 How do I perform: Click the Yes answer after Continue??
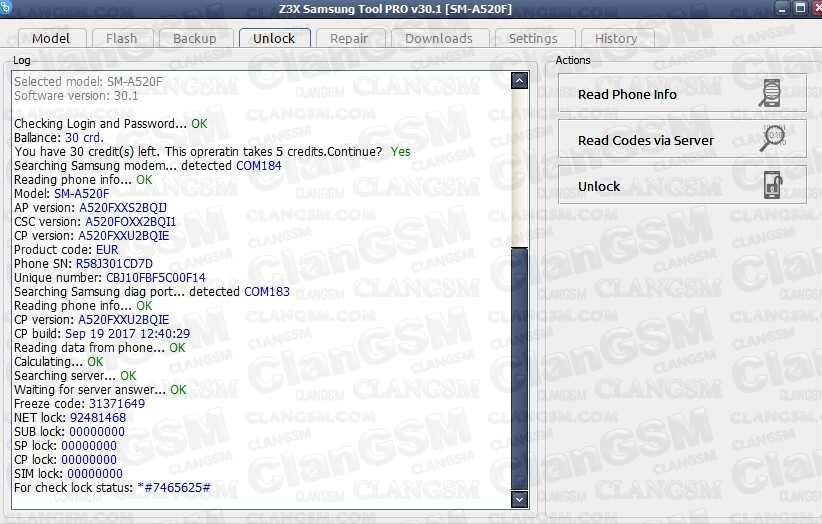pos(401,151)
